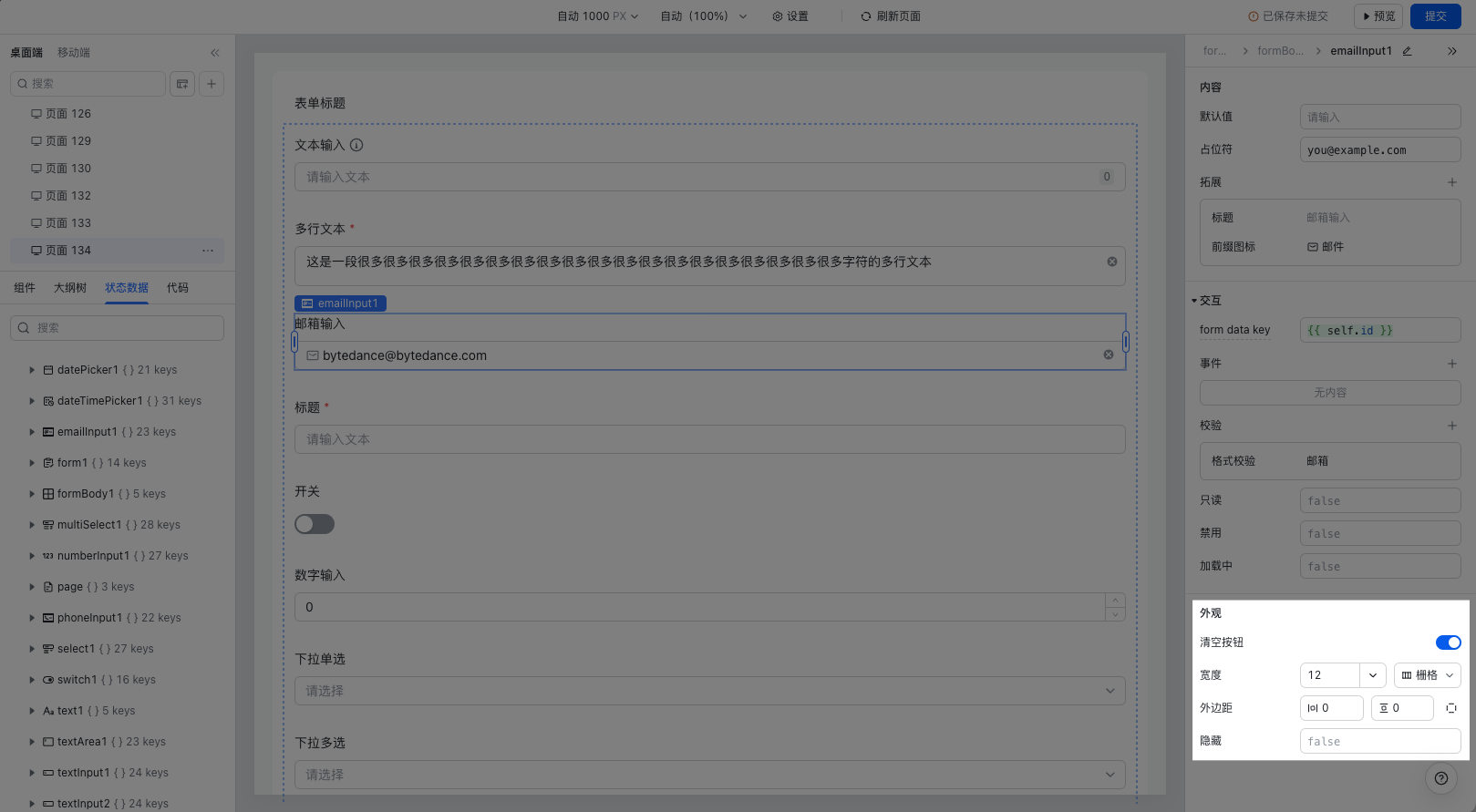The width and height of the screenshot is (1476, 812).
Task: Click the 默认值 input field
Action: pyautogui.click(x=1380, y=117)
